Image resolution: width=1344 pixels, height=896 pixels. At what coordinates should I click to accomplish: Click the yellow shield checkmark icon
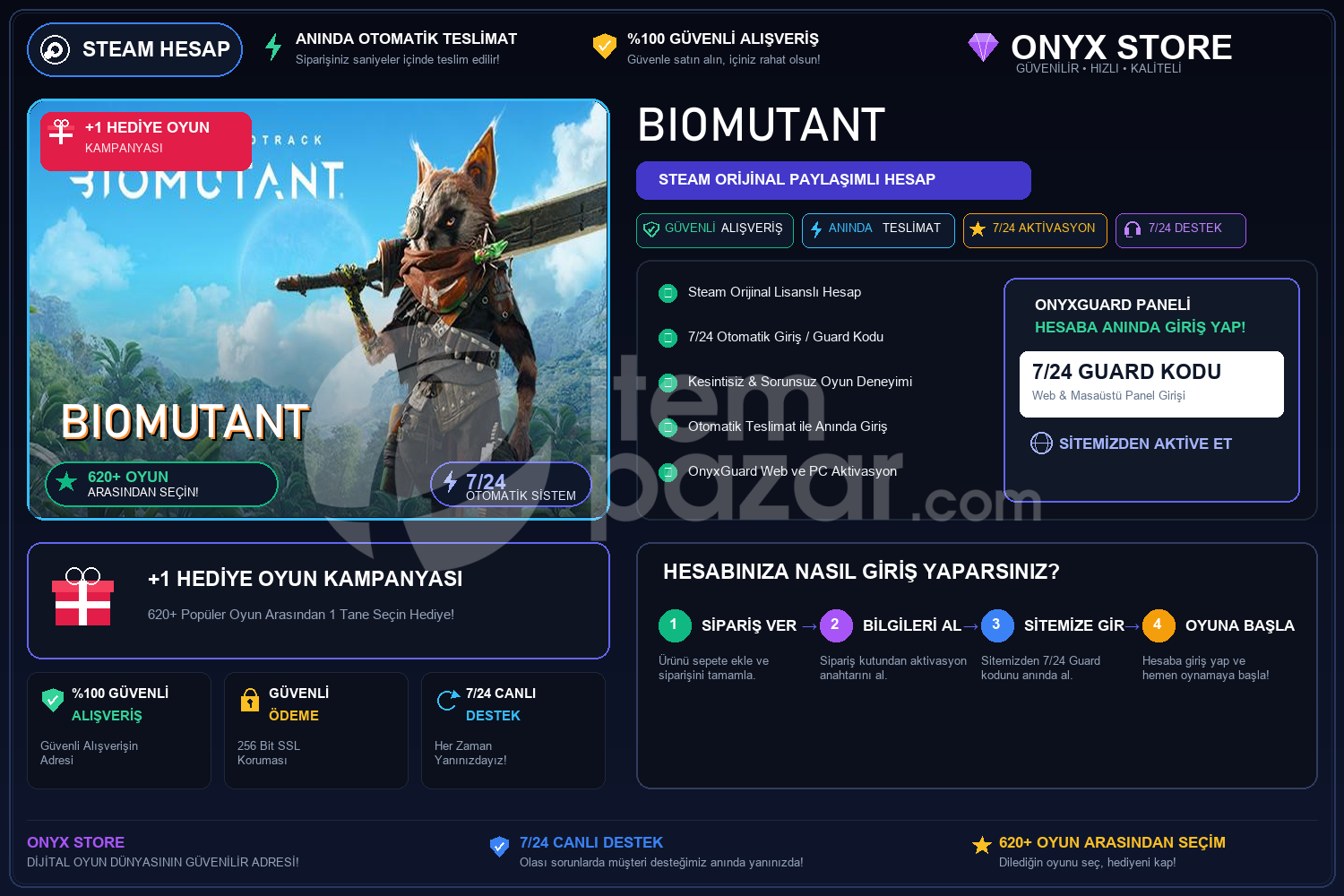605,46
